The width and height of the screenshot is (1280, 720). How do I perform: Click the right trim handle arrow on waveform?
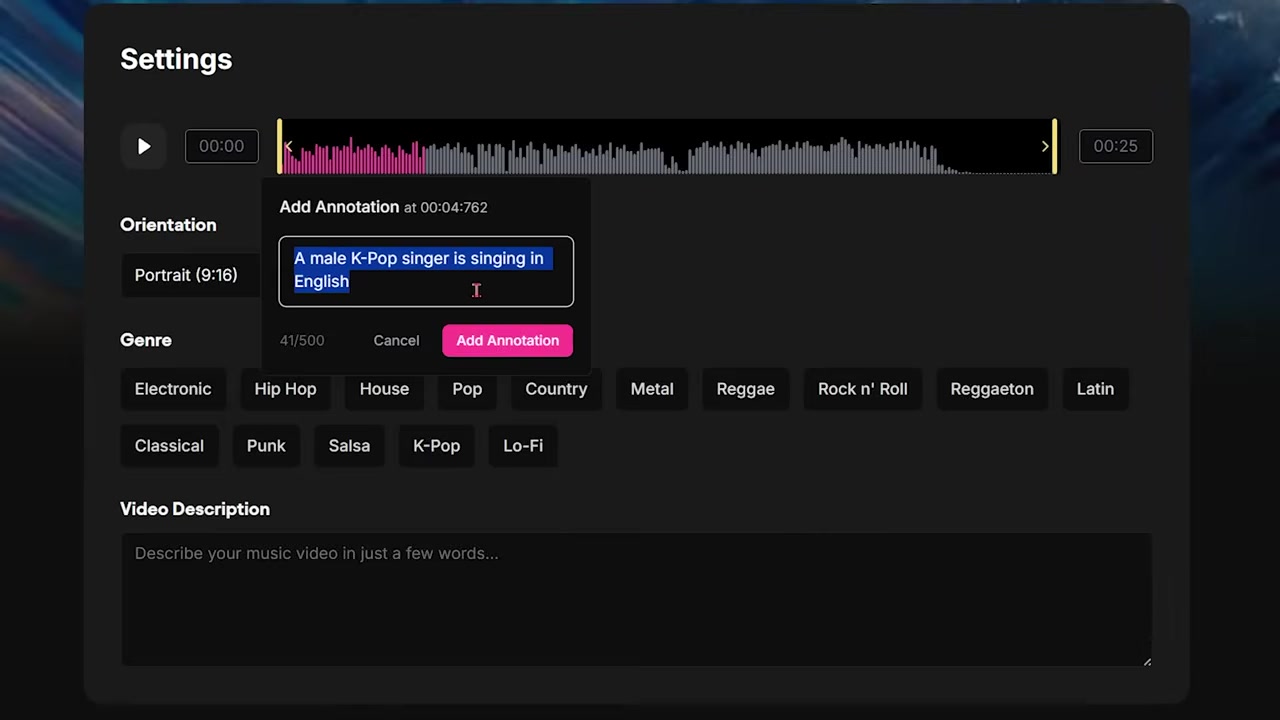coord(1045,147)
